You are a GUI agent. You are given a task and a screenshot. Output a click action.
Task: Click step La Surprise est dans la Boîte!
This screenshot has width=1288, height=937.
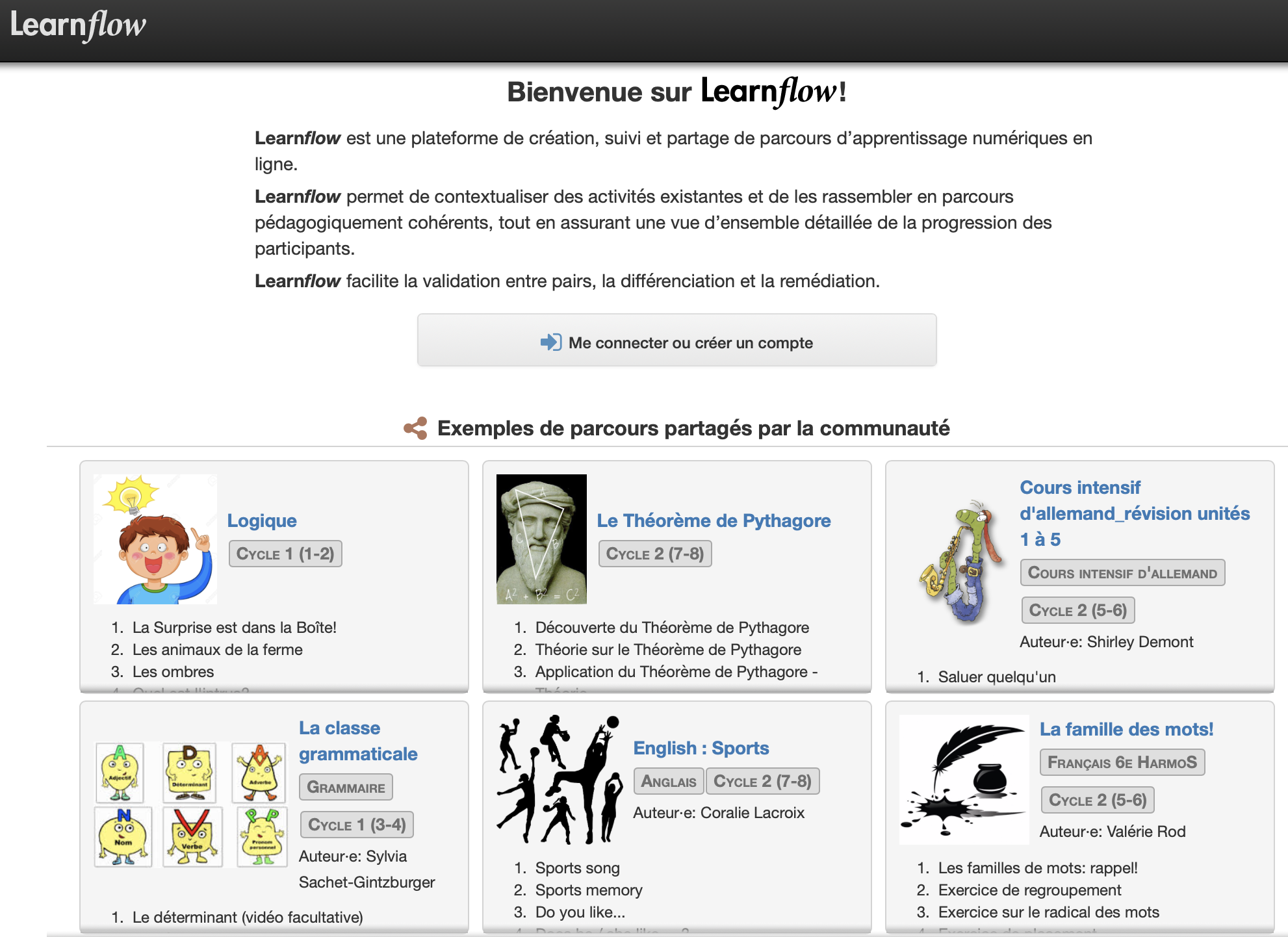click(234, 628)
